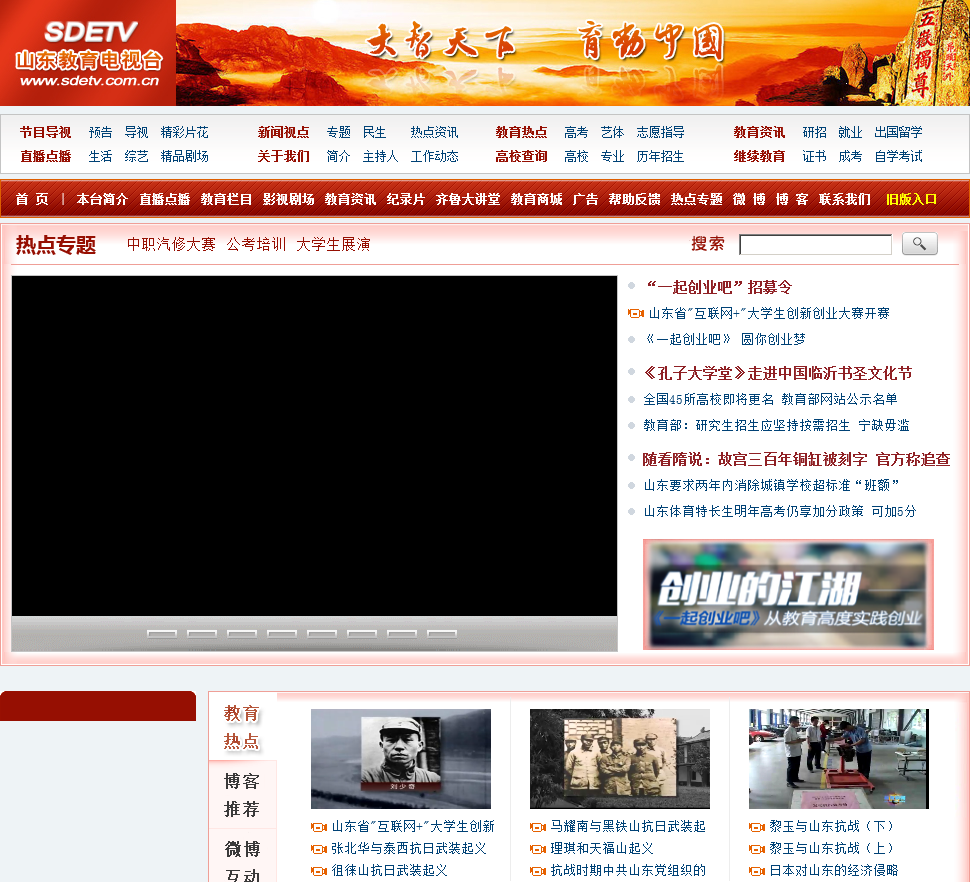Click video icon next to 黎玉与山东抗战（下）
This screenshot has height=882, width=970.
[757, 826]
